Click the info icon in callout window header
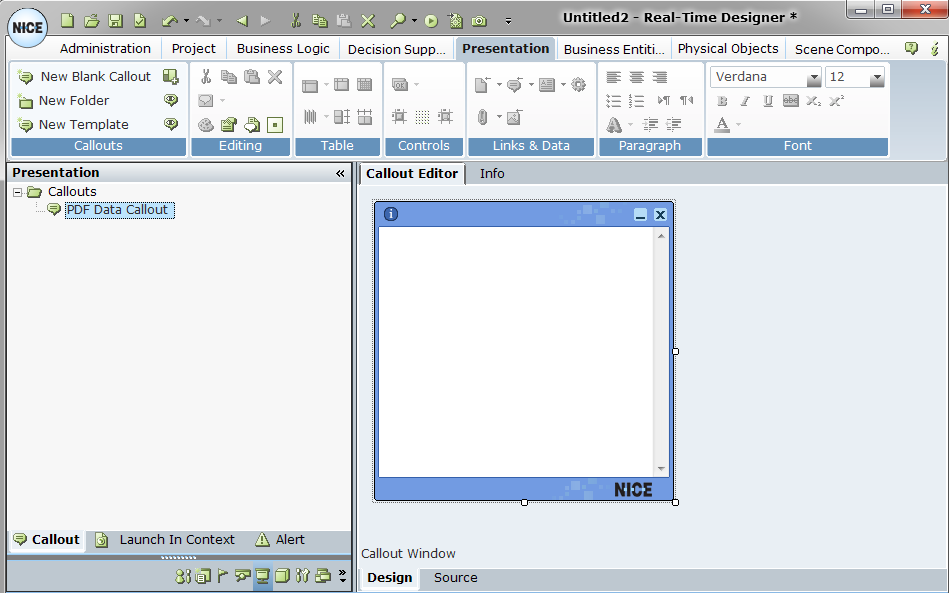 click(391, 214)
